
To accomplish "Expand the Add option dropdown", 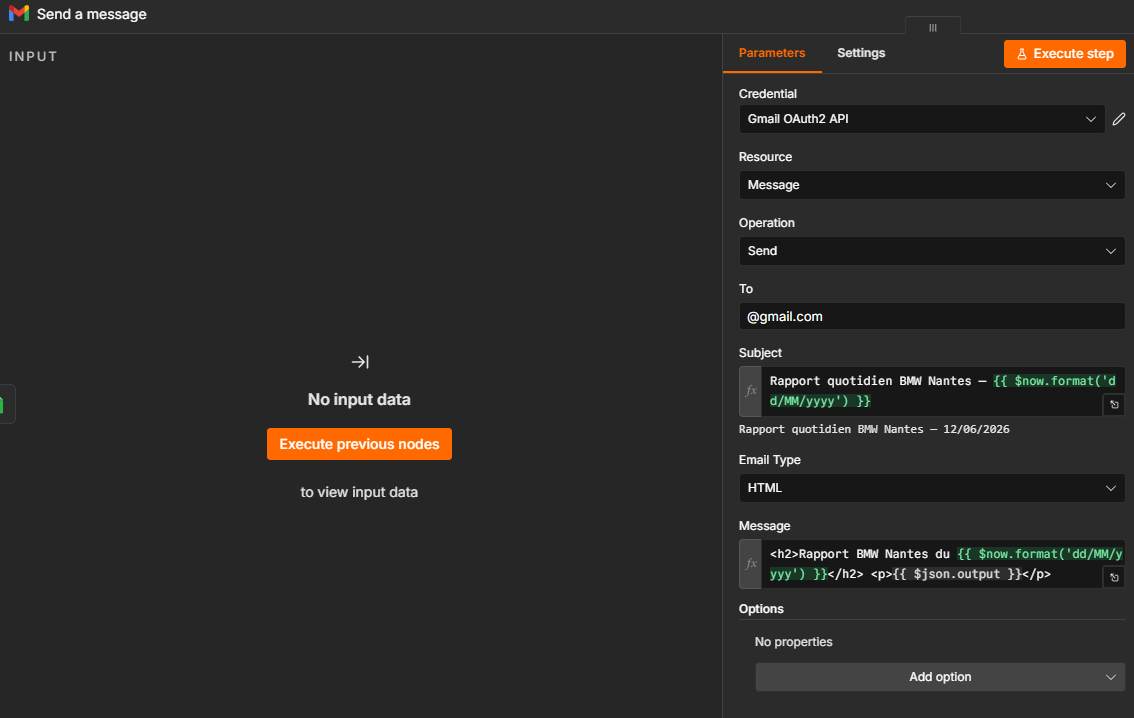I will click(940, 677).
